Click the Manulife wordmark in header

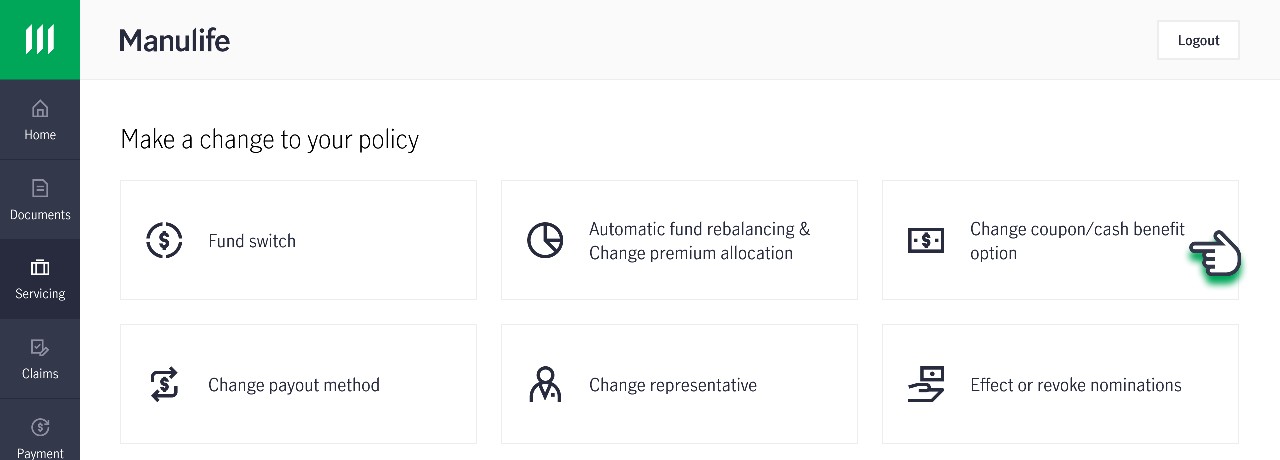[174, 40]
